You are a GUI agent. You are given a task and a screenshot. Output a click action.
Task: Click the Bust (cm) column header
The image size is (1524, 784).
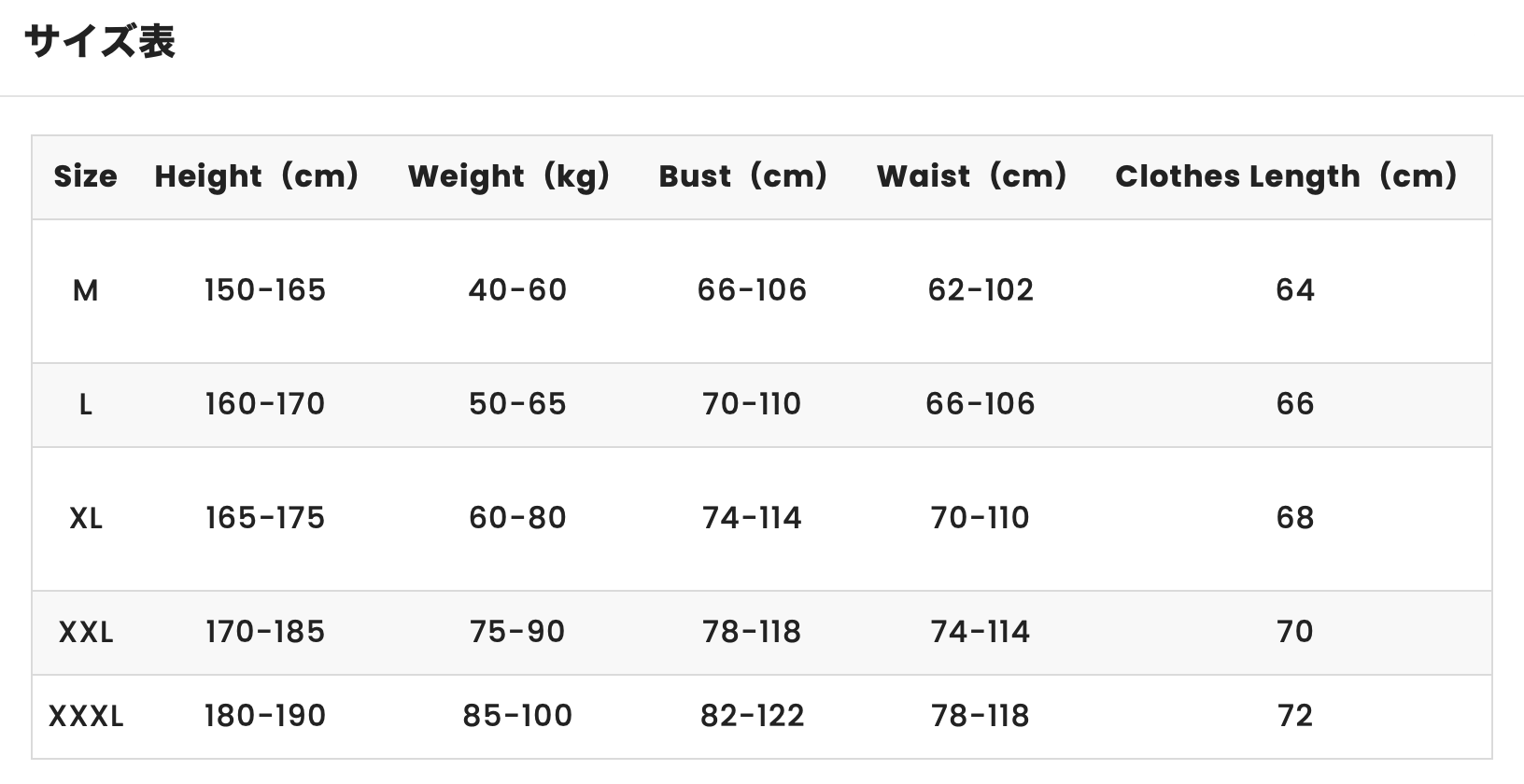(743, 176)
